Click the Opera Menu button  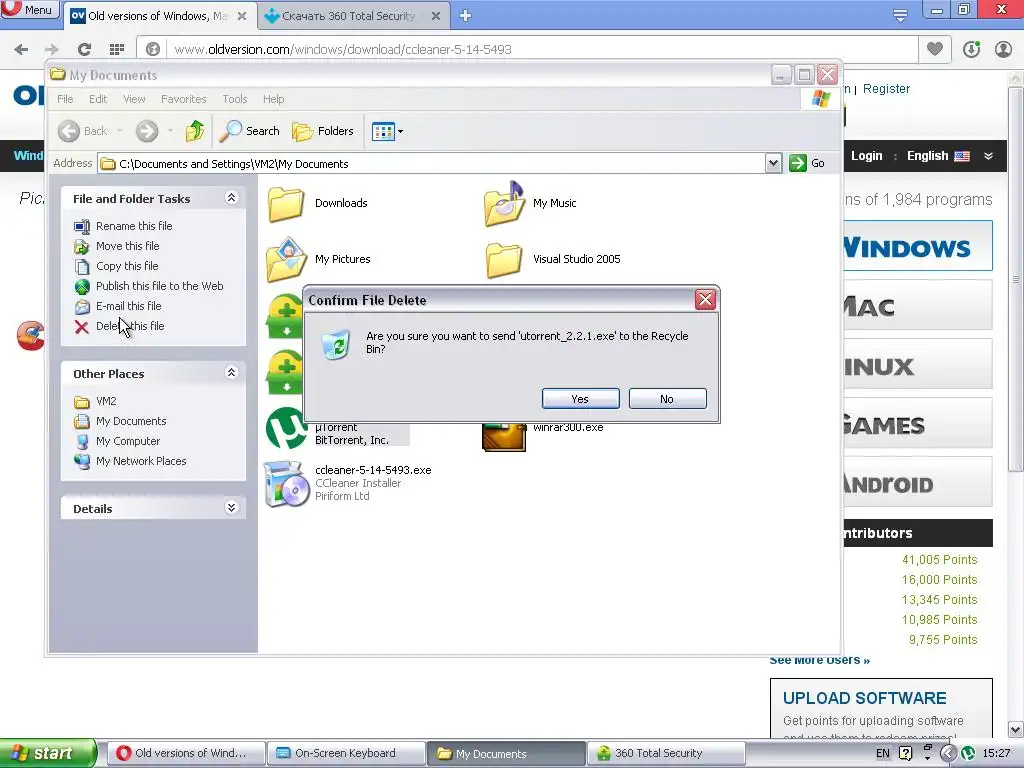point(29,9)
